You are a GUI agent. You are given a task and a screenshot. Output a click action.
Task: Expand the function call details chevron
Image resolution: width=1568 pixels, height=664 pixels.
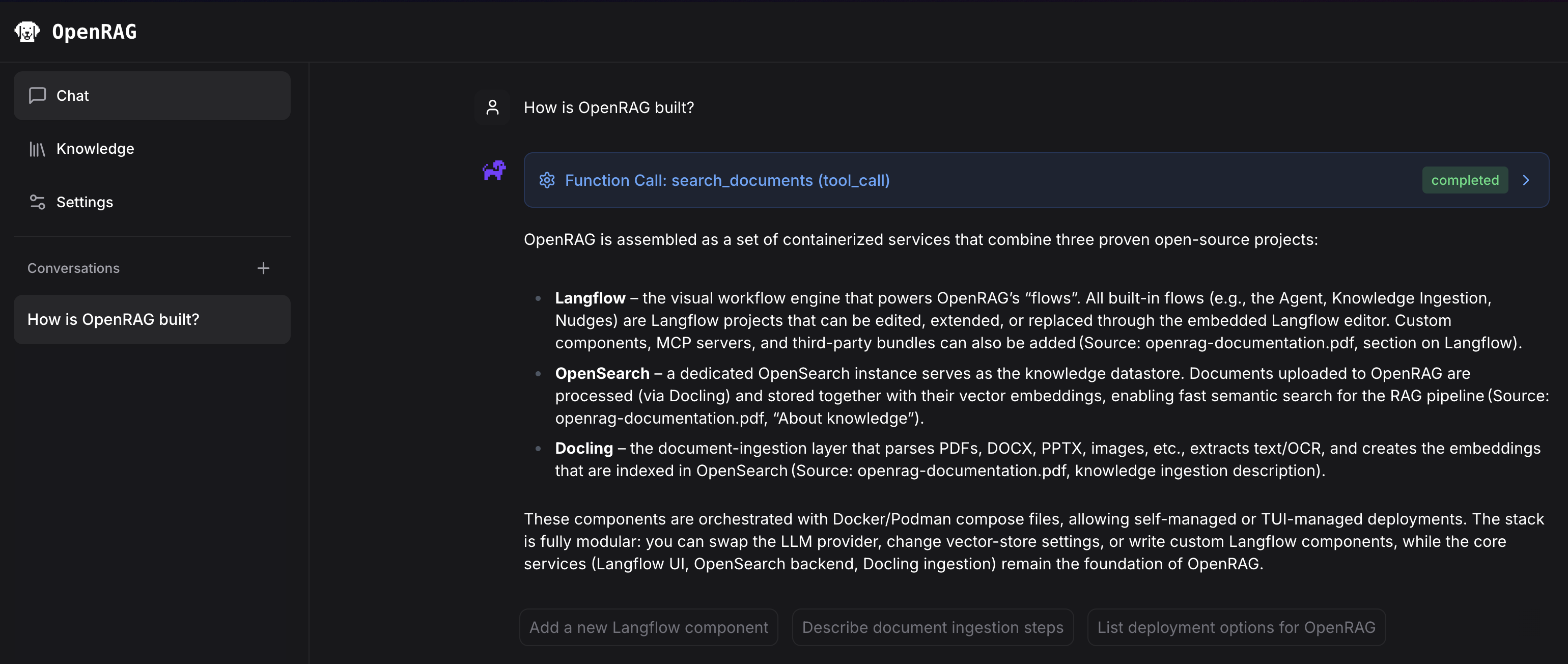[1526, 180]
